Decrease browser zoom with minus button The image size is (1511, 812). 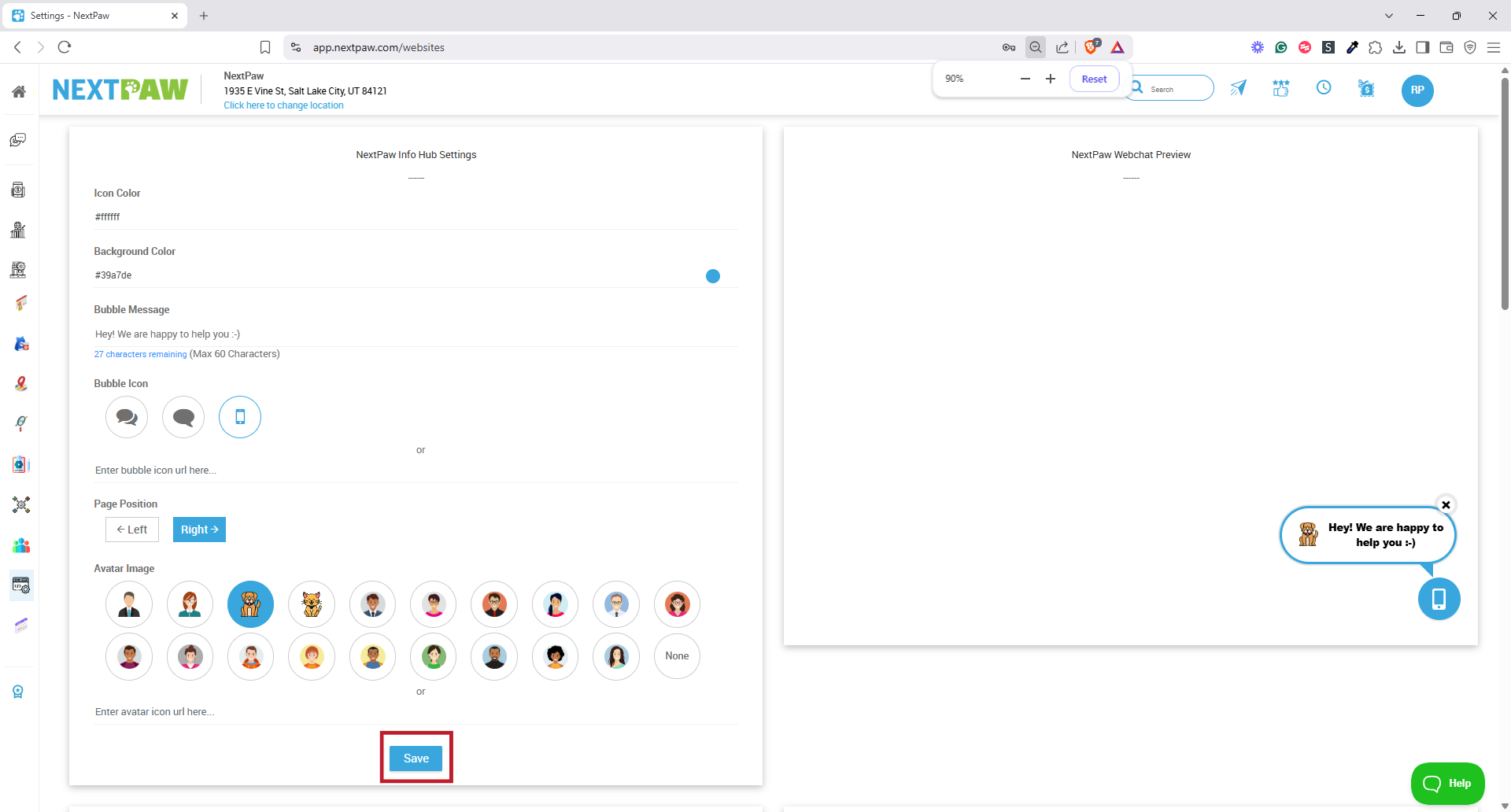pyautogui.click(x=1025, y=79)
